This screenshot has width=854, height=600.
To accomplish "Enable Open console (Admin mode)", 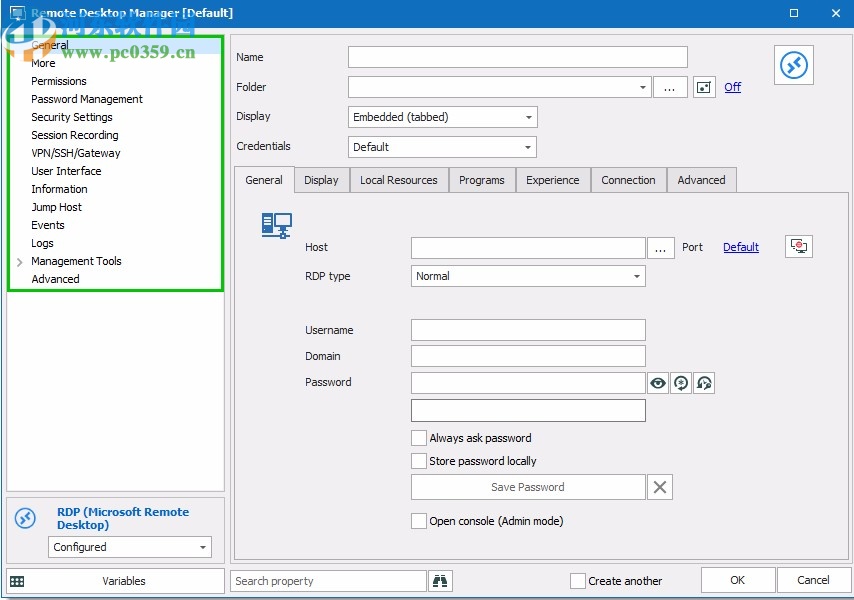I will (419, 521).
